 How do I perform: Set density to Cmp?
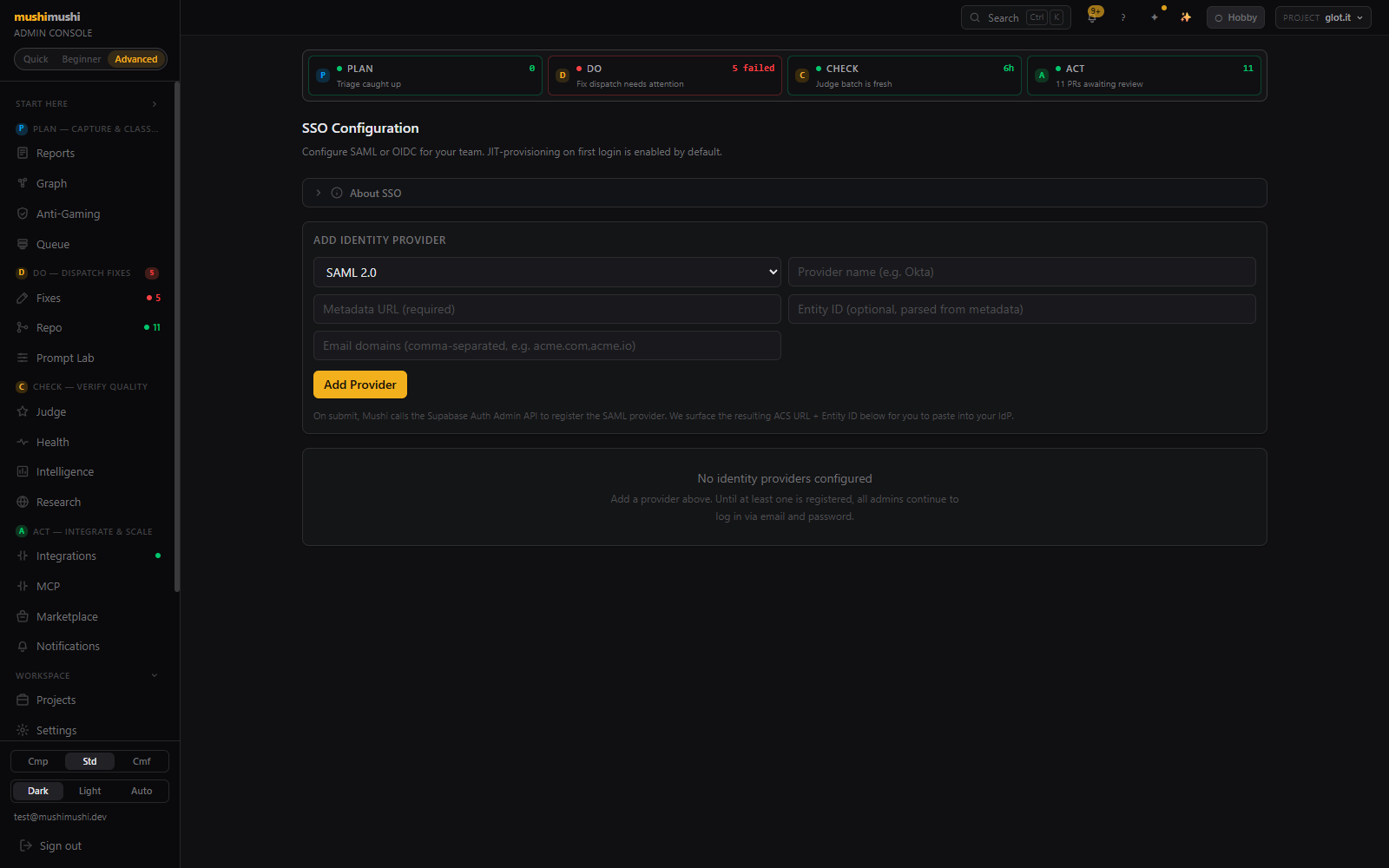click(x=38, y=761)
